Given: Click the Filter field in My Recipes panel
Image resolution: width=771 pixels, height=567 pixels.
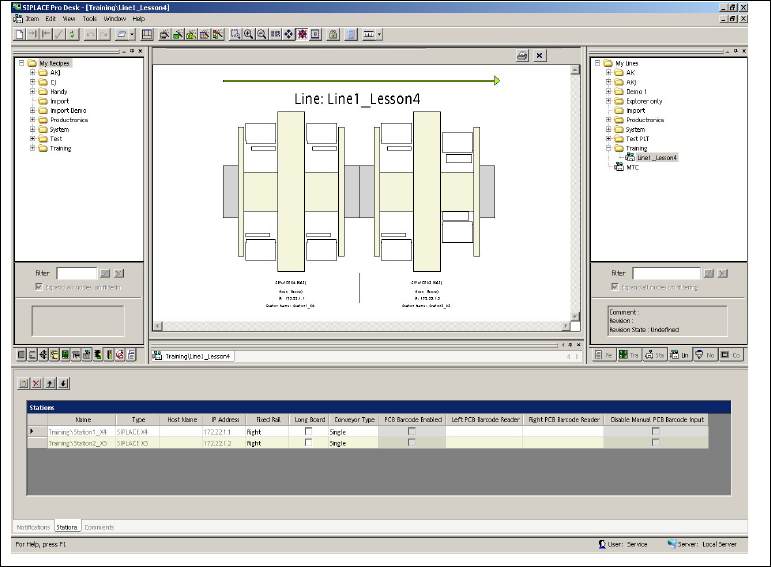Looking at the screenshot, I should point(77,273).
